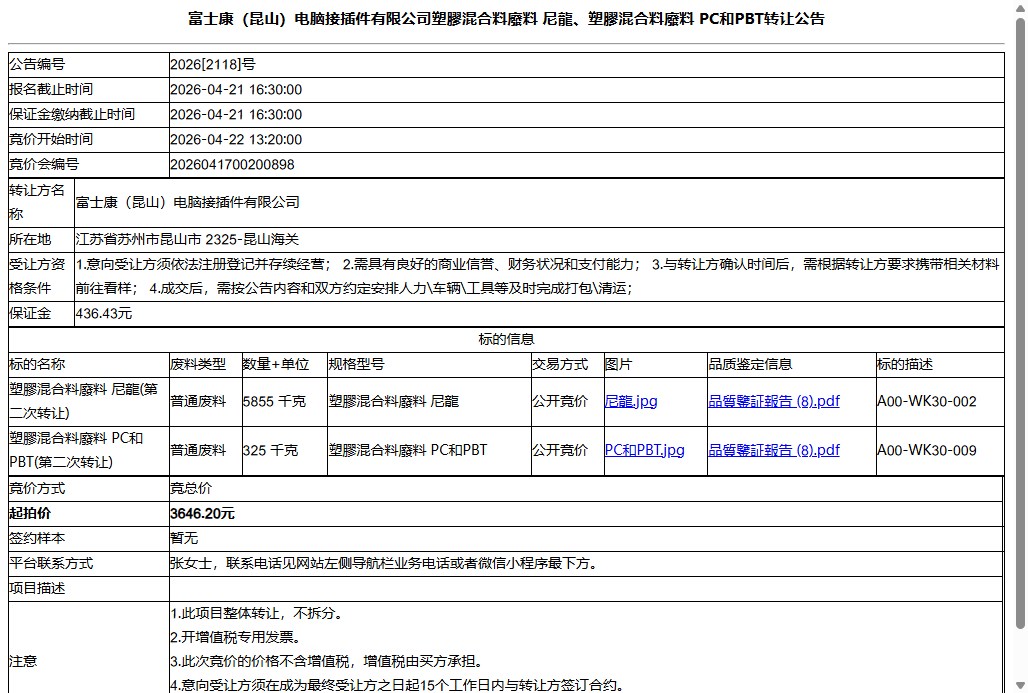Screen dimensions: 1028x693
Task: Click note line 2.开增值税专用发票
Action: point(236,637)
